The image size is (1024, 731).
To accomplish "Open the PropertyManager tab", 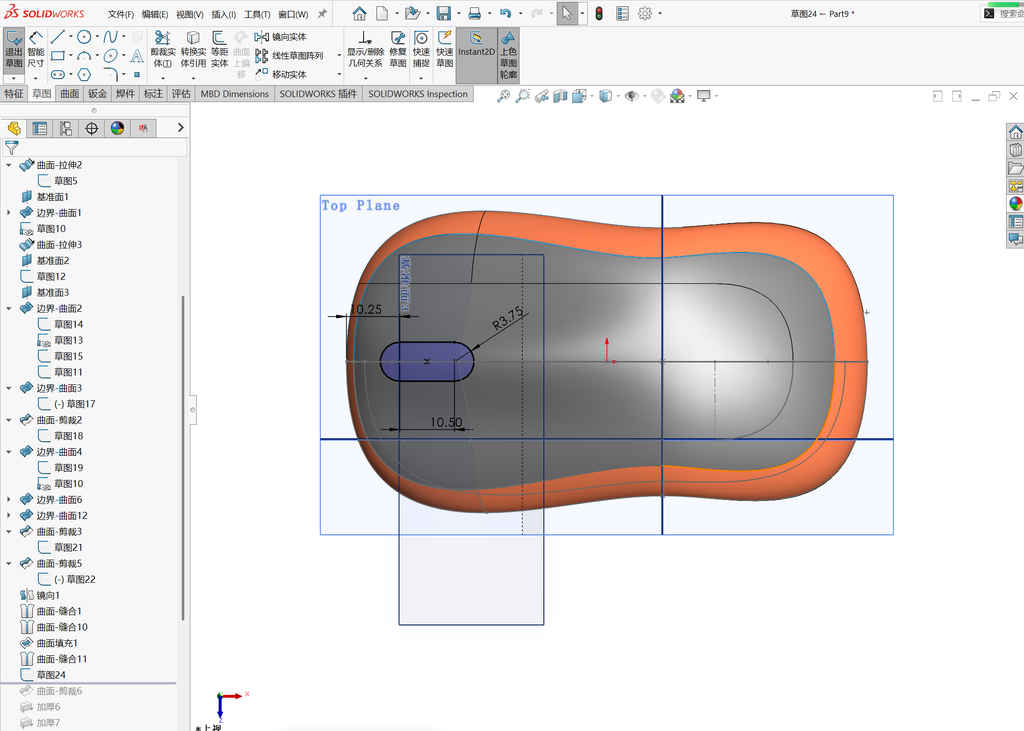I will click(x=40, y=128).
